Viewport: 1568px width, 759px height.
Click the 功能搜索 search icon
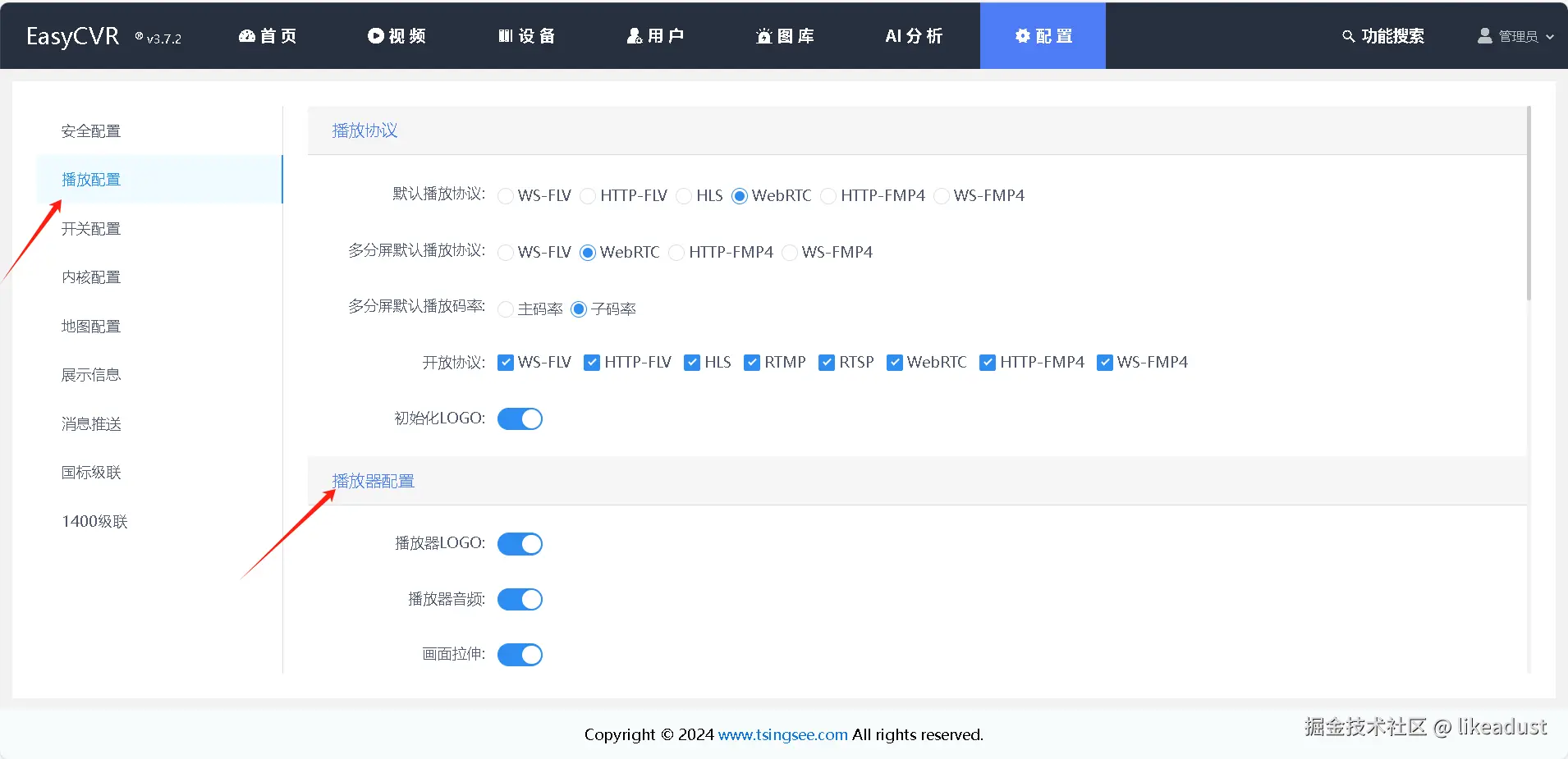1348,36
